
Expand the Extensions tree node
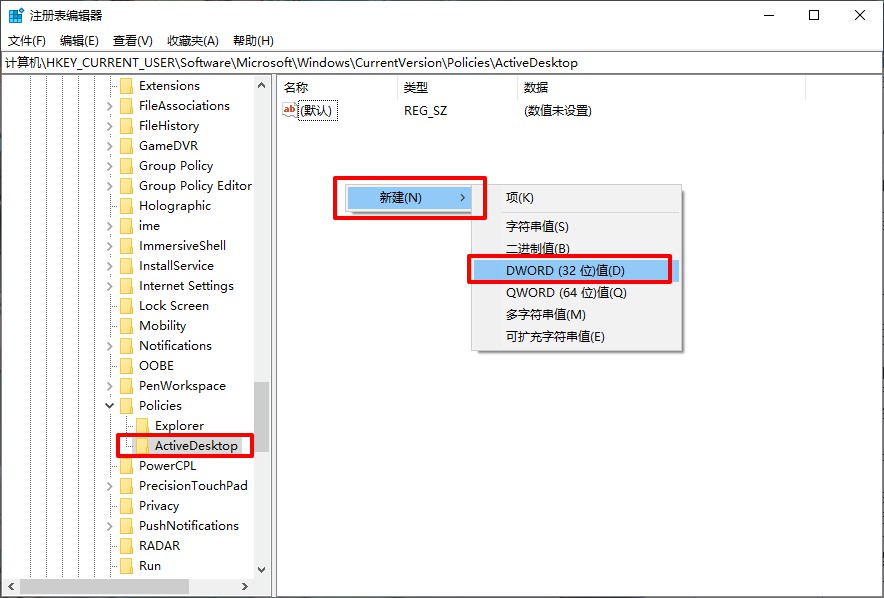(110, 86)
